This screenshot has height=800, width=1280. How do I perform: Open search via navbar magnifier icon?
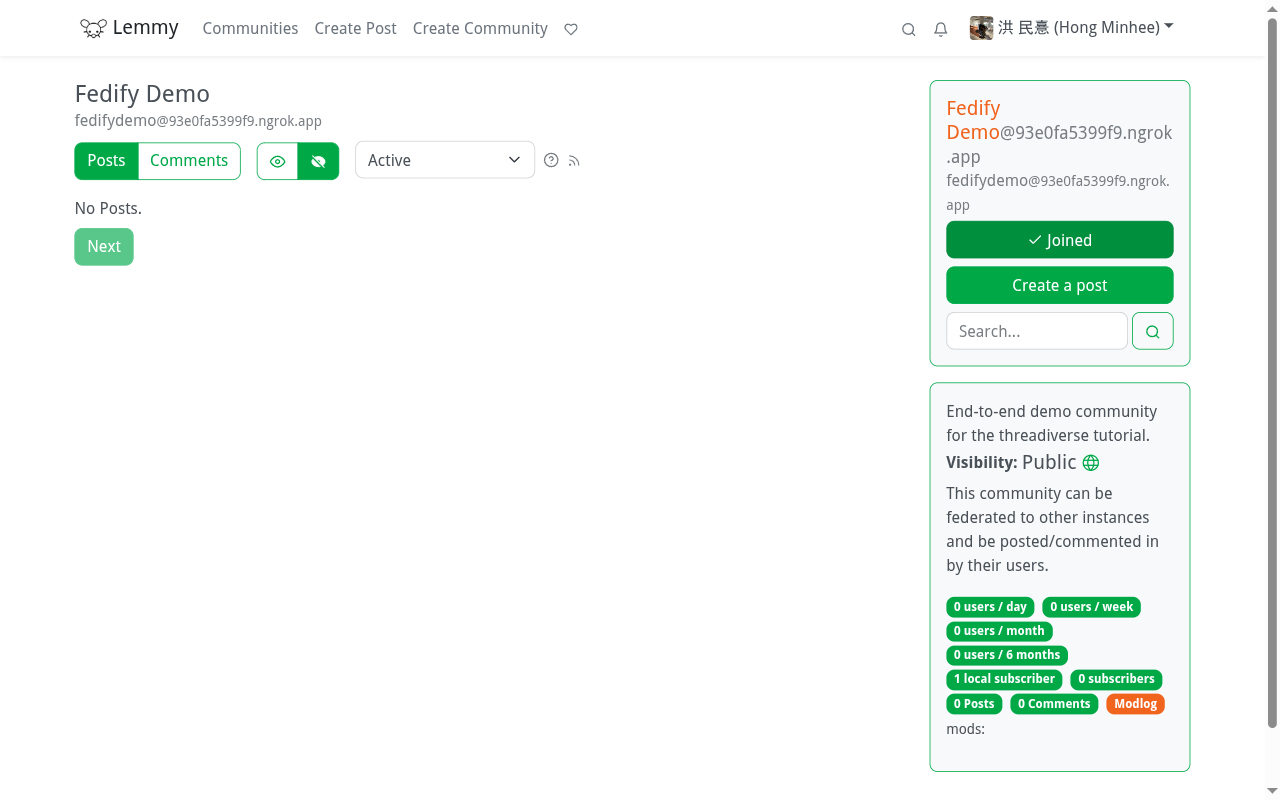coord(908,29)
